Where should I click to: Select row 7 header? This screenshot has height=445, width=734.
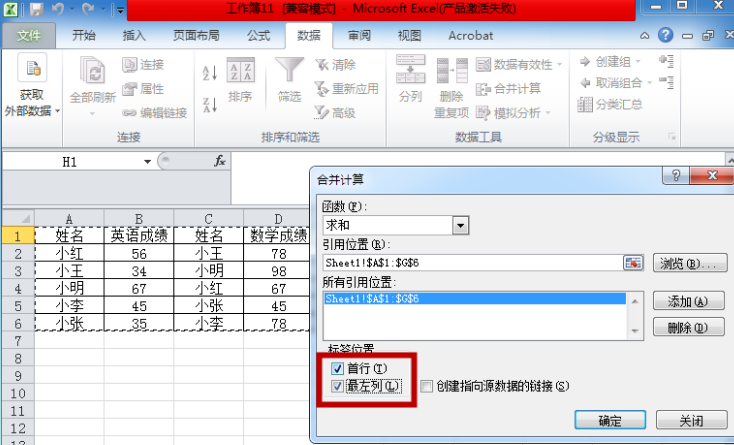click(x=18, y=341)
